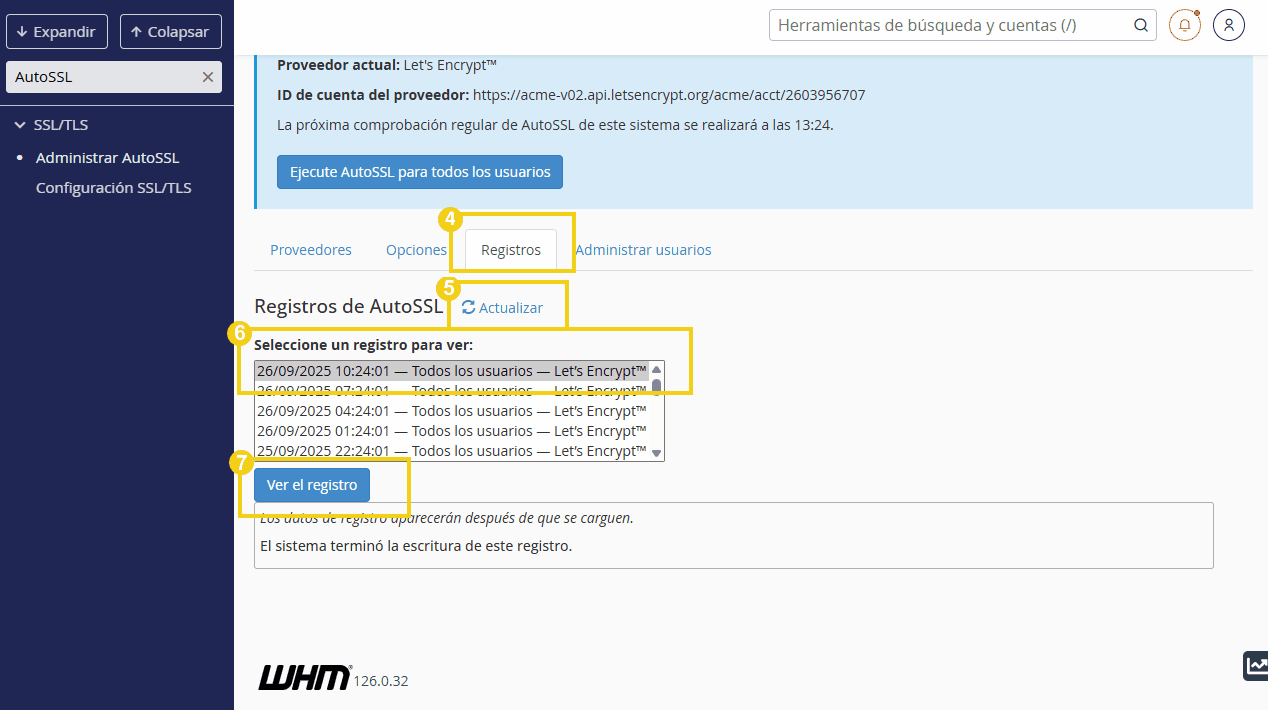The width and height of the screenshot is (1268, 710).
Task: Switch to the Proveedores tab
Action: (x=311, y=250)
